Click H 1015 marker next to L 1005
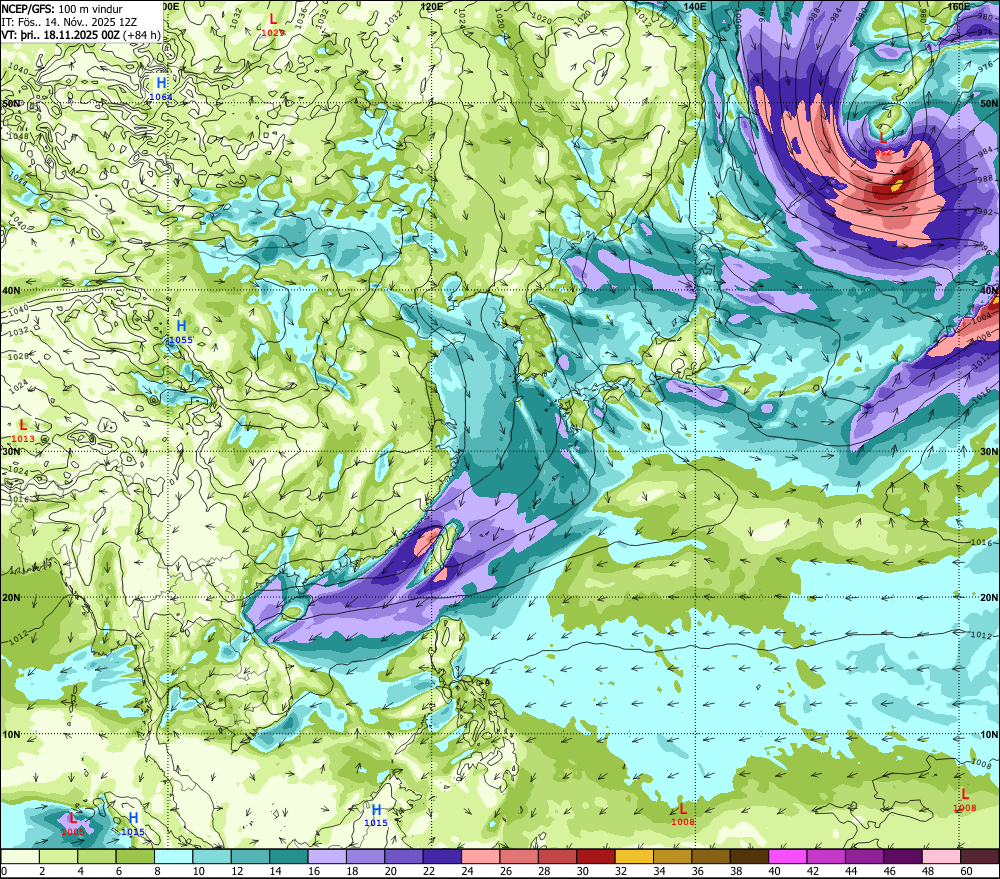This screenshot has width=1000, height=879. [133, 824]
